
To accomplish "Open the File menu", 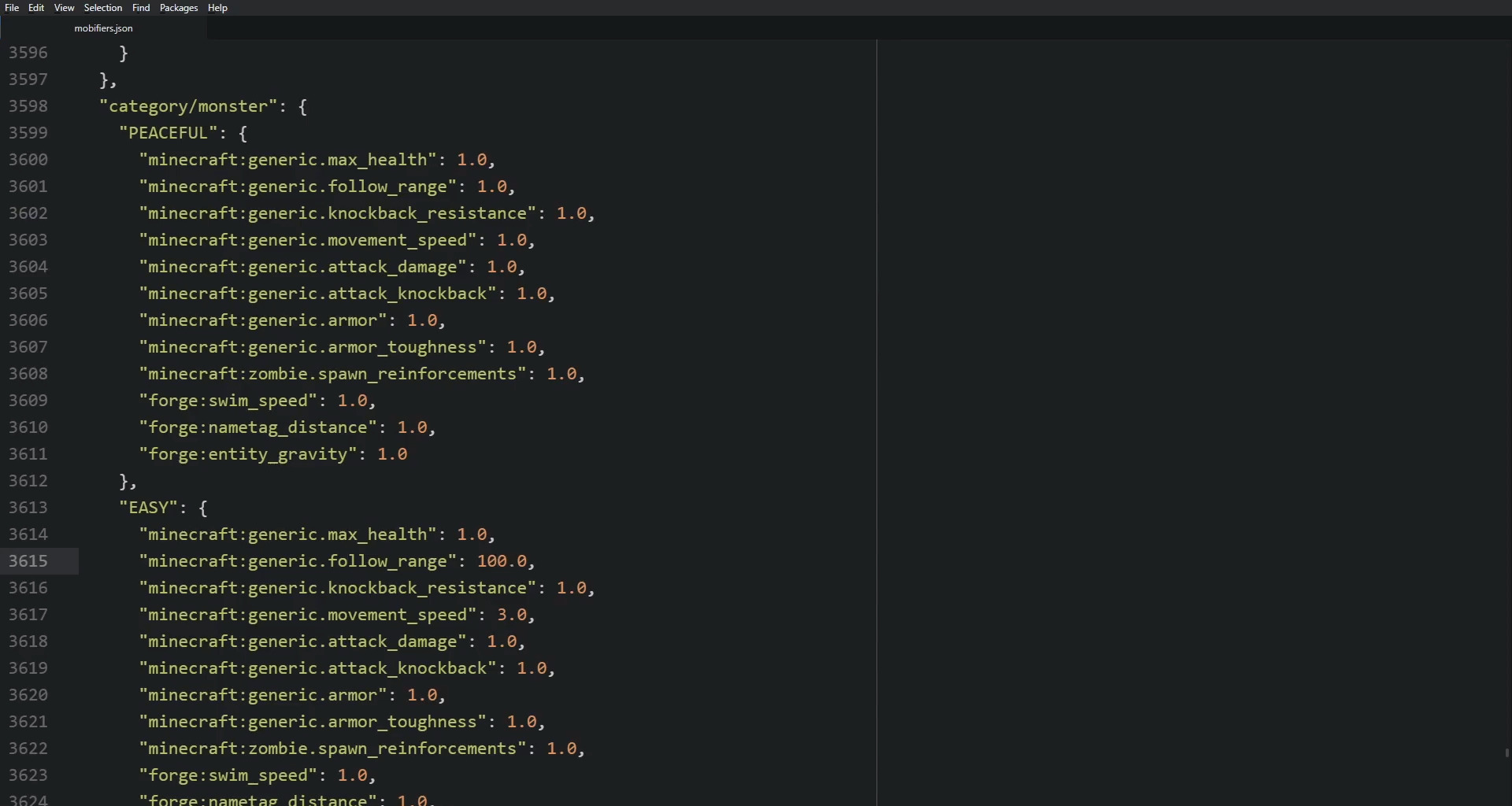I will (x=12, y=8).
